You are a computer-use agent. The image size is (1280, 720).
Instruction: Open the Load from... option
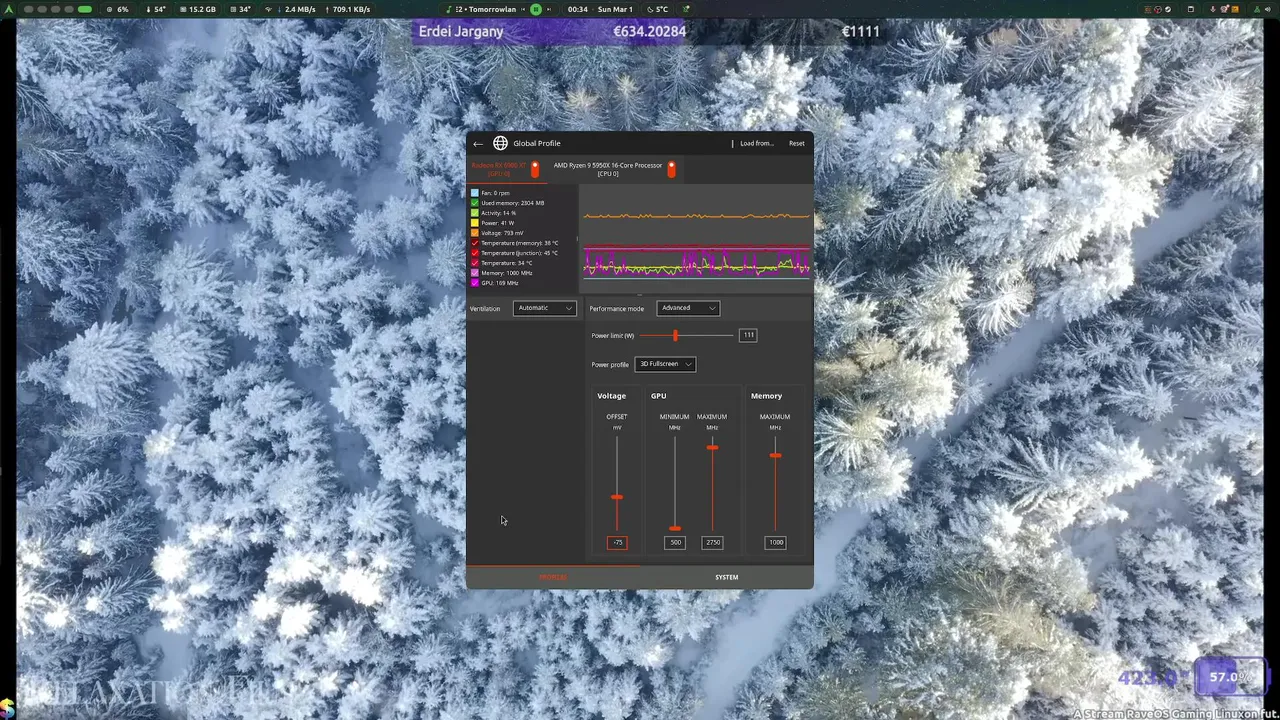[757, 143]
